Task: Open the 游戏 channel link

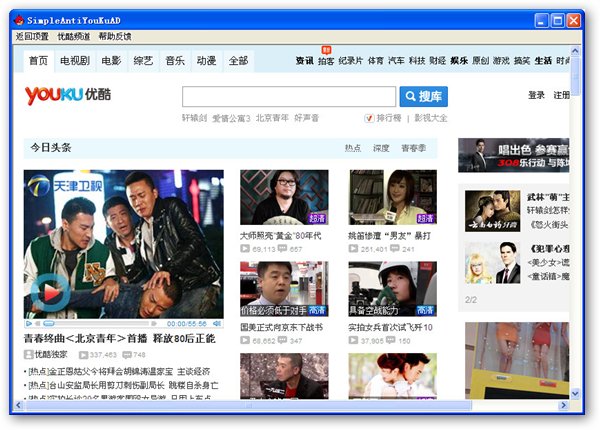Action: 501,60
